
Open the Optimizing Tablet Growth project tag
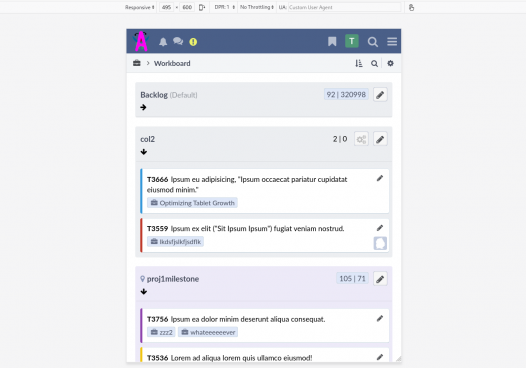coord(192,203)
